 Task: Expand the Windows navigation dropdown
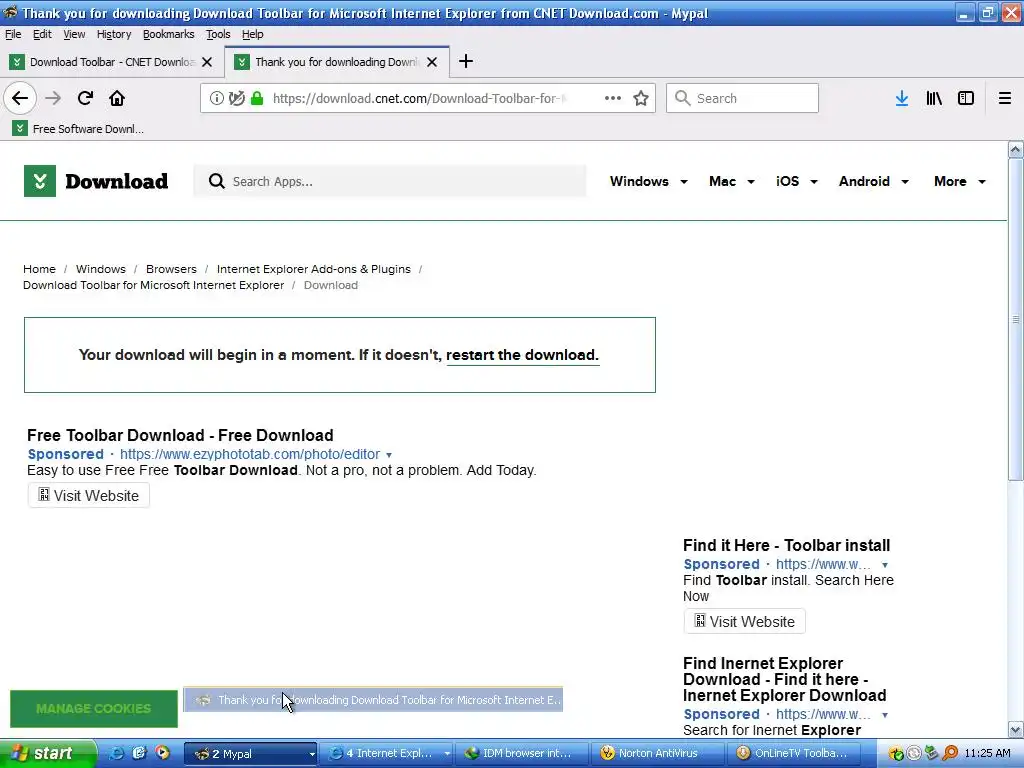pyautogui.click(x=684, y=182)
